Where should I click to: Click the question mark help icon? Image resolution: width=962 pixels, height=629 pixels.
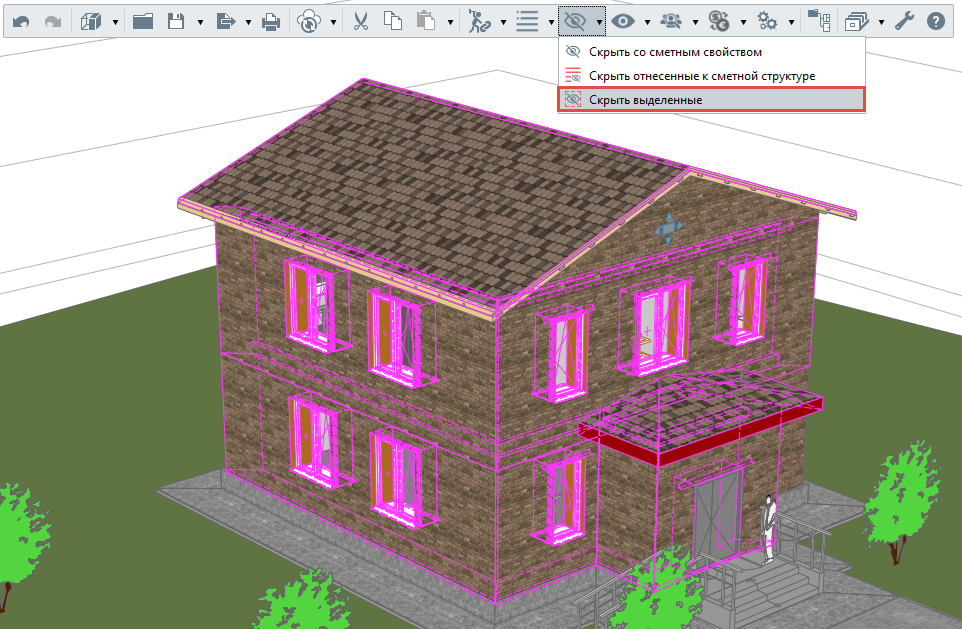pyautogui.click(x=936, y=22)
